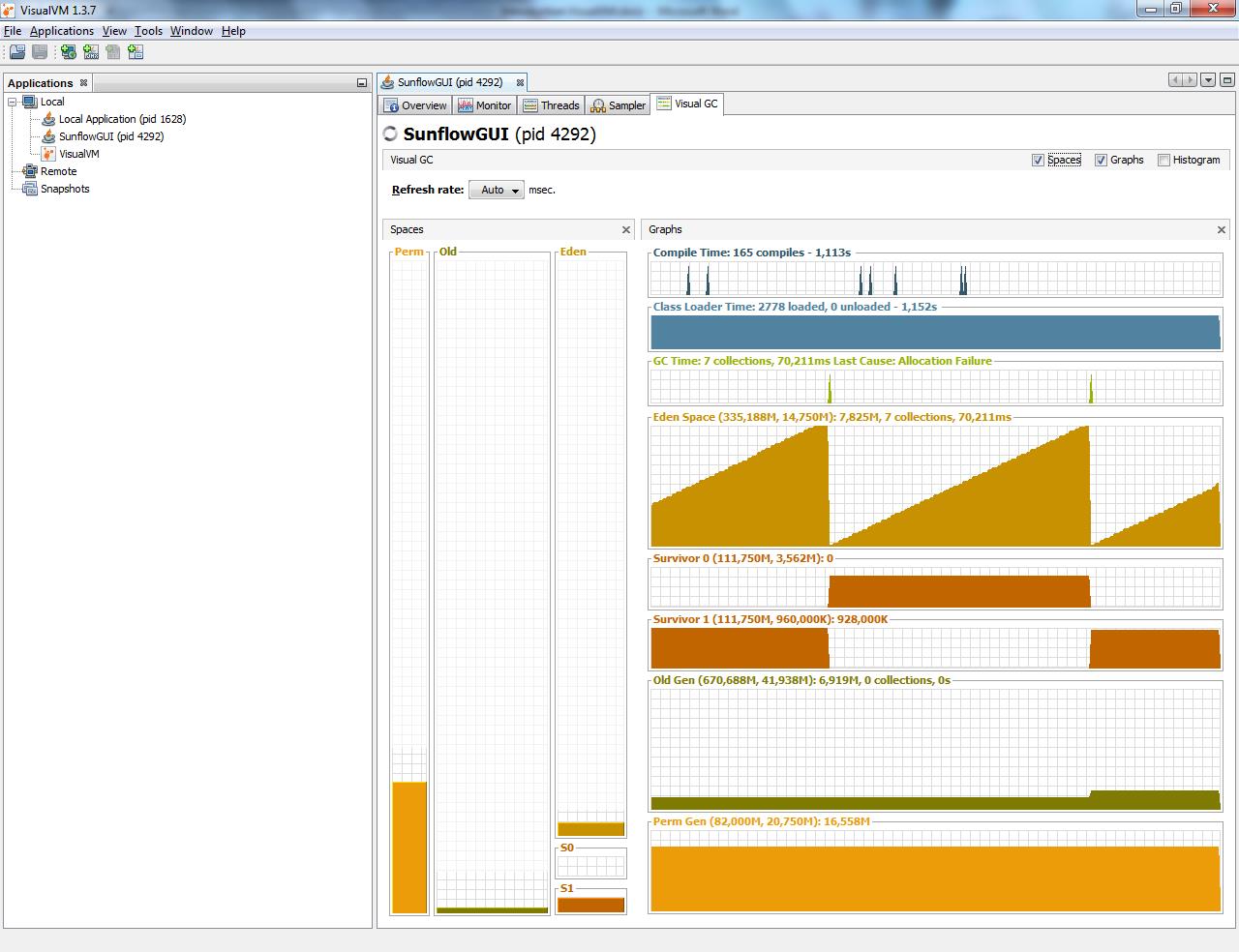Click the Java icon beside SunflowGUI tree node
1239x952 pixels.
click(48, 136)
